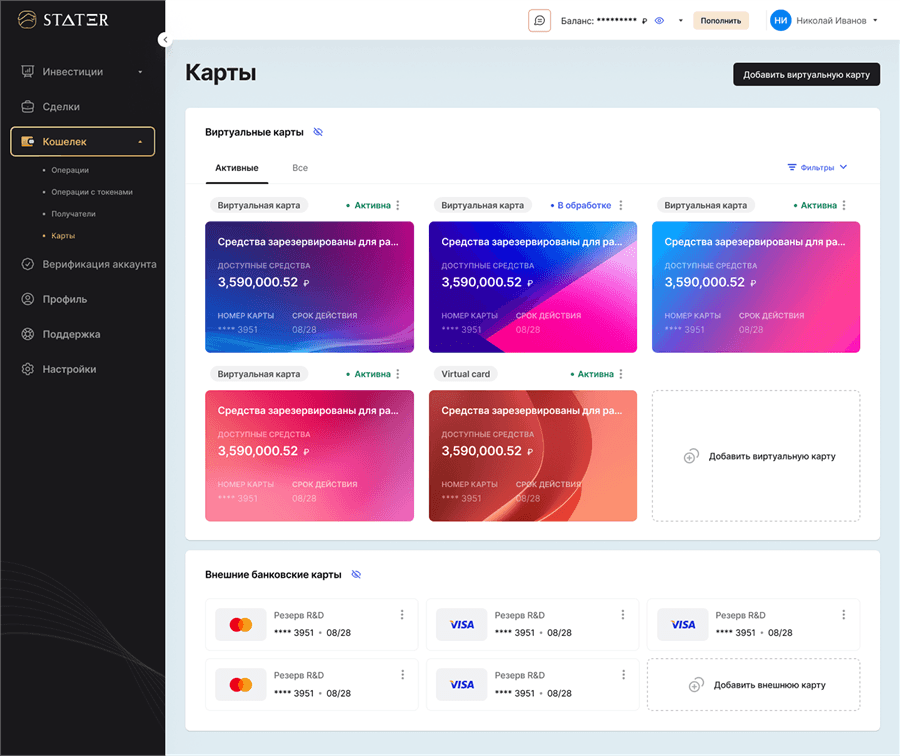
Task: Open options of top-middle Visa bank card
Action: (x=623, y=615)
